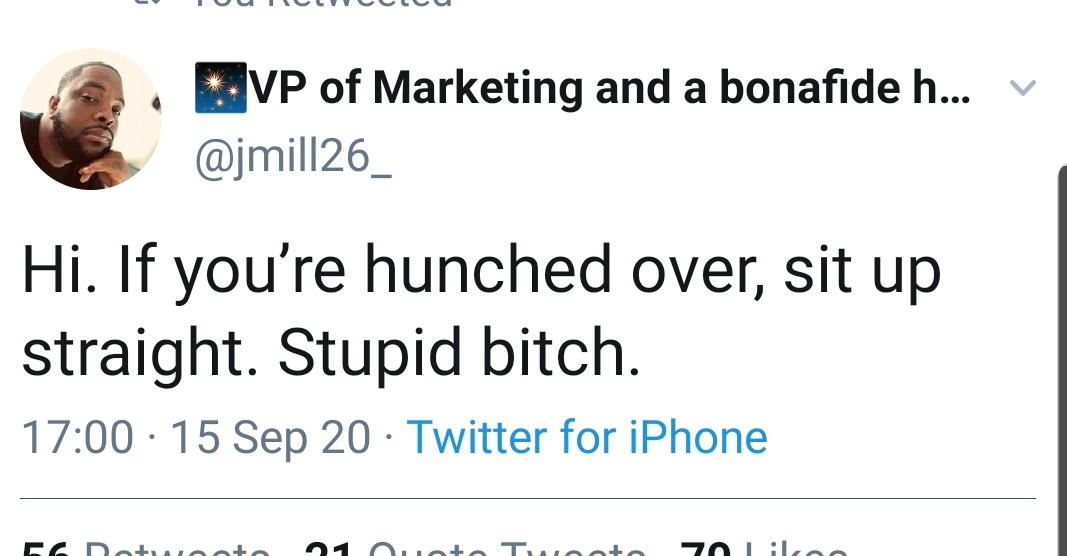
Task: Click the 79 likes count number
Action: coord(706,550)
